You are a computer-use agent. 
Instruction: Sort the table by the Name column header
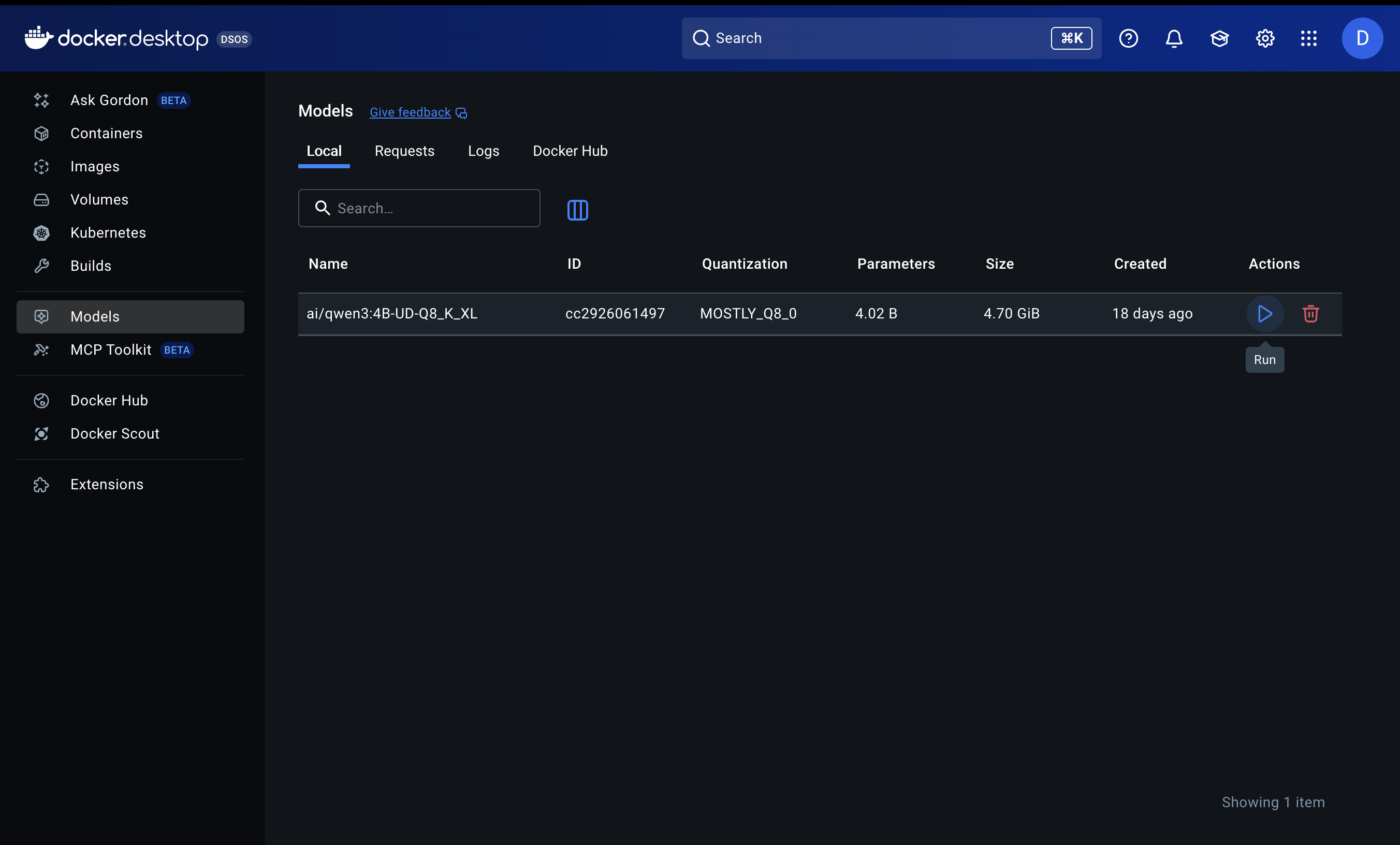[328, 264]
